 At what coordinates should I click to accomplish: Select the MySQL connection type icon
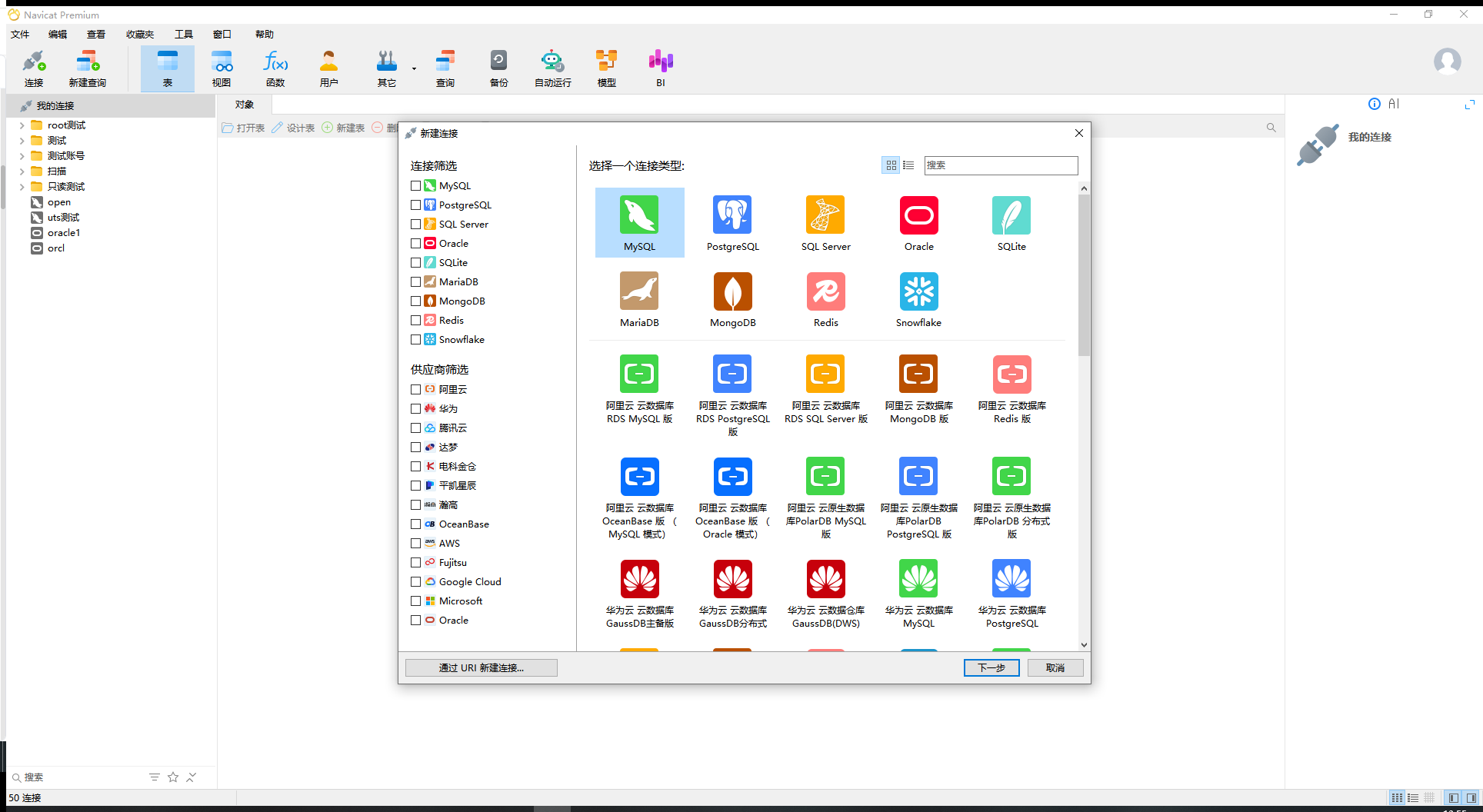tap(639, 215)
